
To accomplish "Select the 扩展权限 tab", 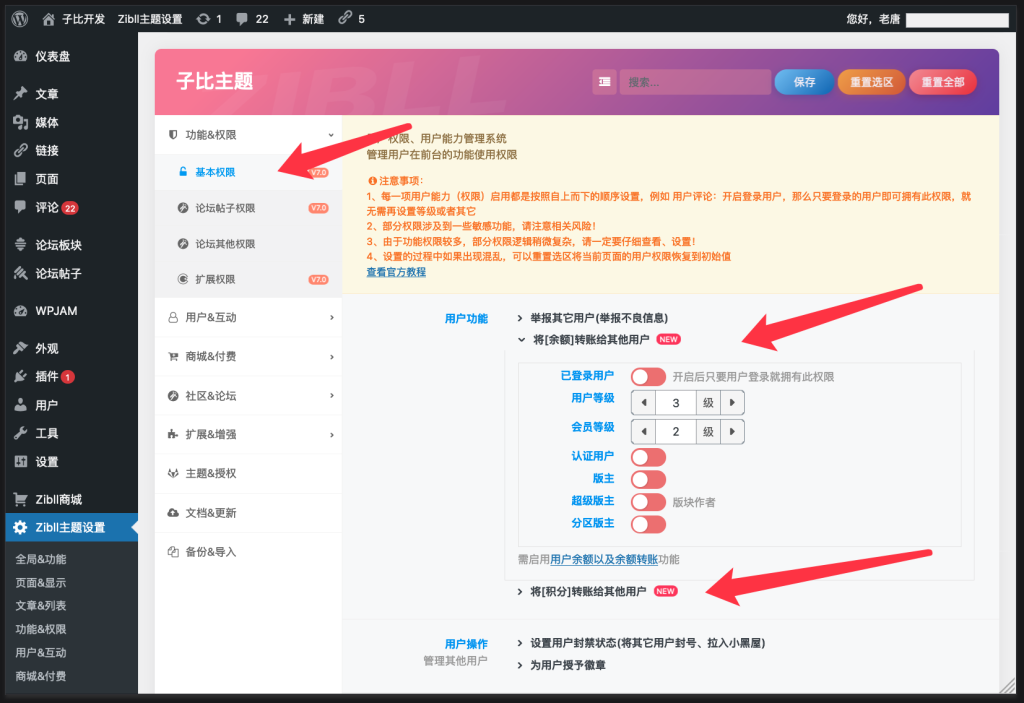I will point(248,279).
